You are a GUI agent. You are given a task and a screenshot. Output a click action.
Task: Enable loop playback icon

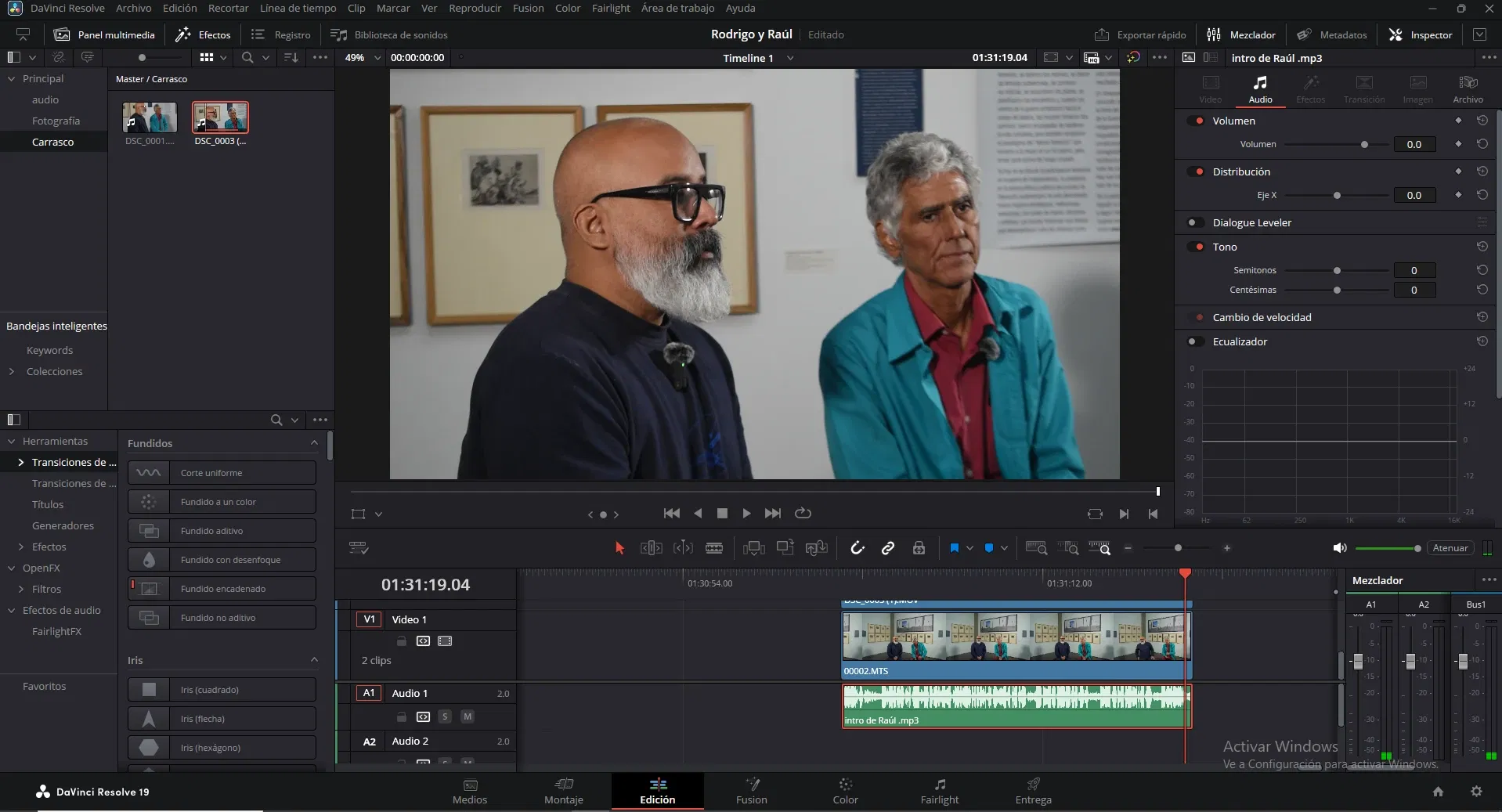pos(803,514)
